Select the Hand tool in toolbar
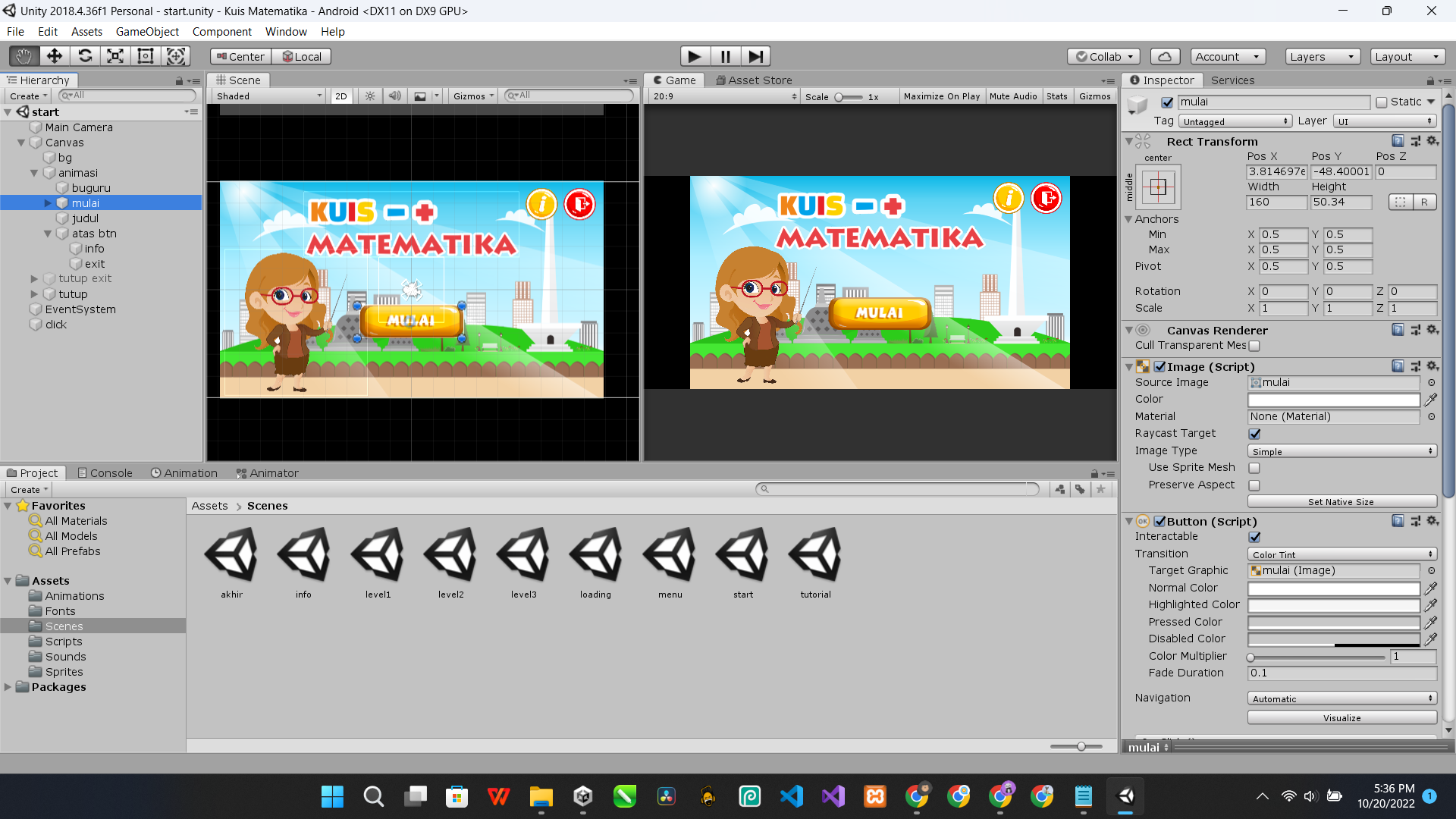This screenshot has height=819, width=1456. [x=24, y=56]
